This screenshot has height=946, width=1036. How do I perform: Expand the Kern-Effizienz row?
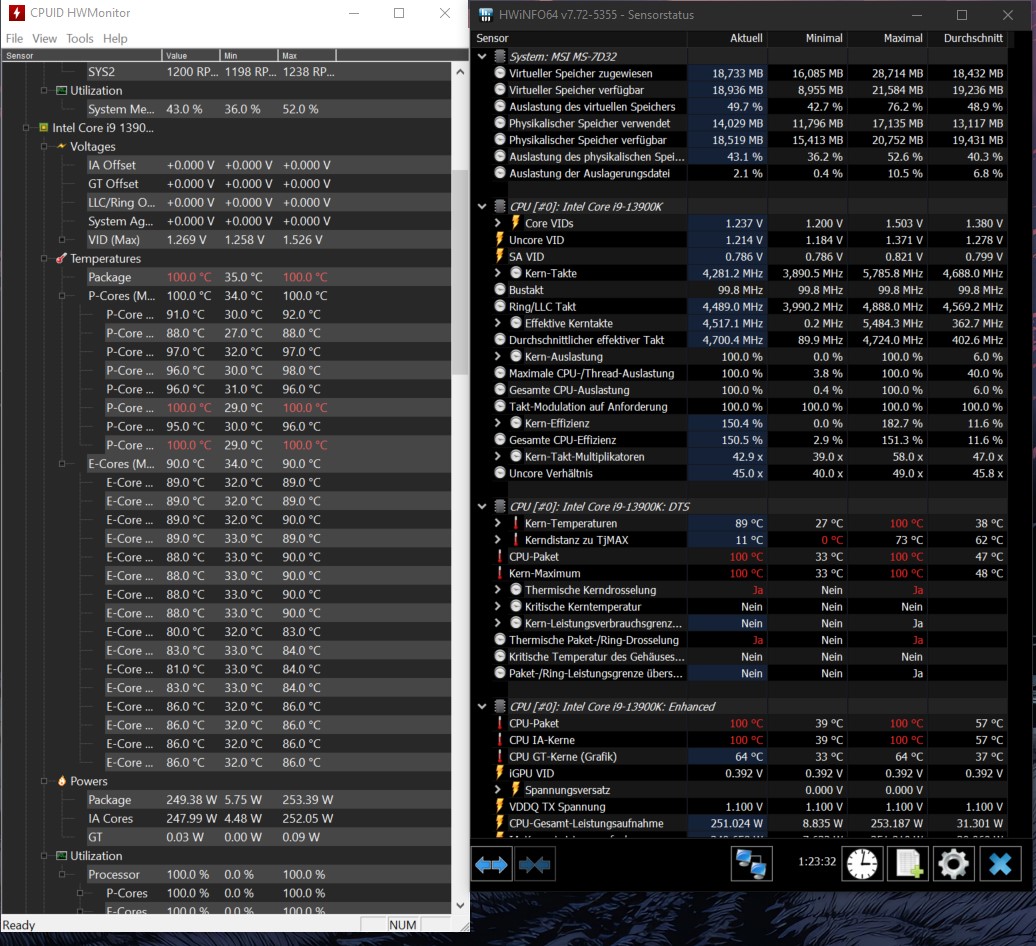tap(498, 423)
